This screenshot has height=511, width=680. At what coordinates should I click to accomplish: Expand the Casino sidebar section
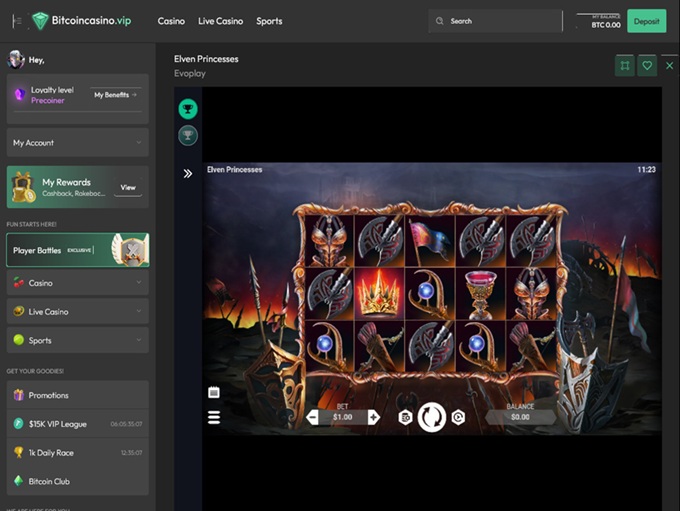tap(77, 283)
